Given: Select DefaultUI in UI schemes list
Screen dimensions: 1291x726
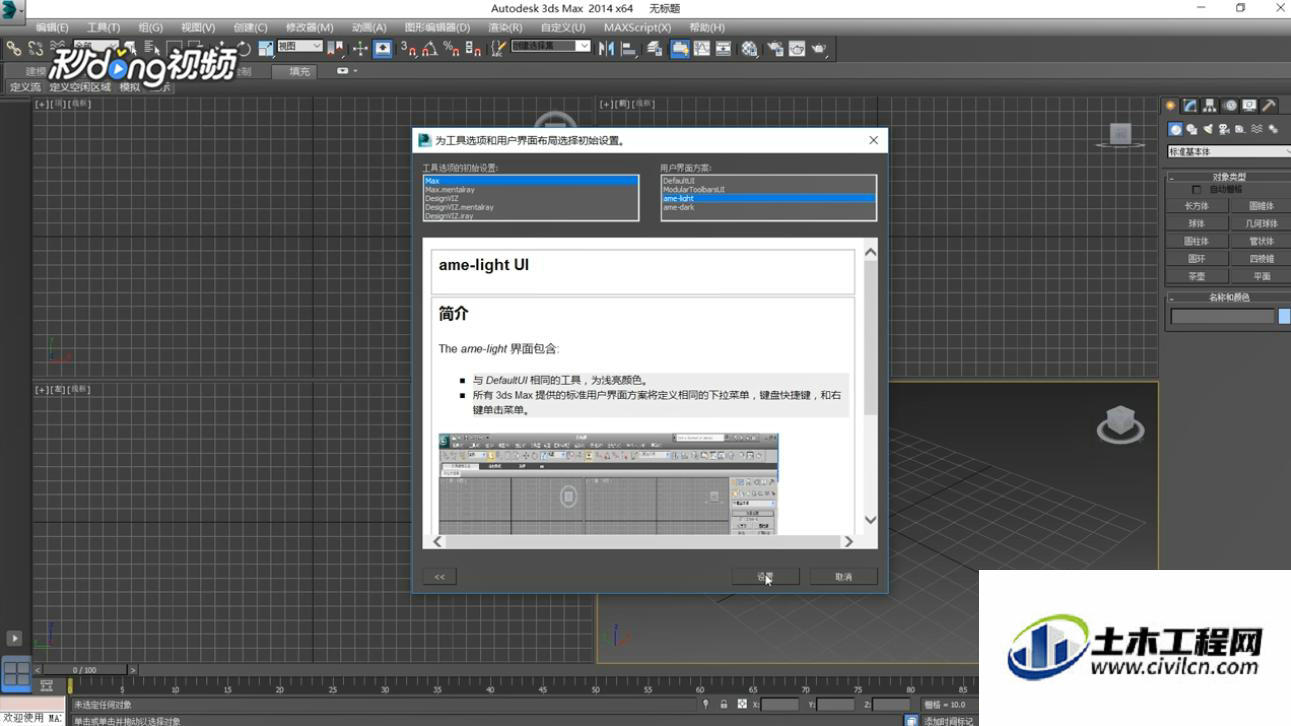Looking at the screenshot, I should 768,180.
